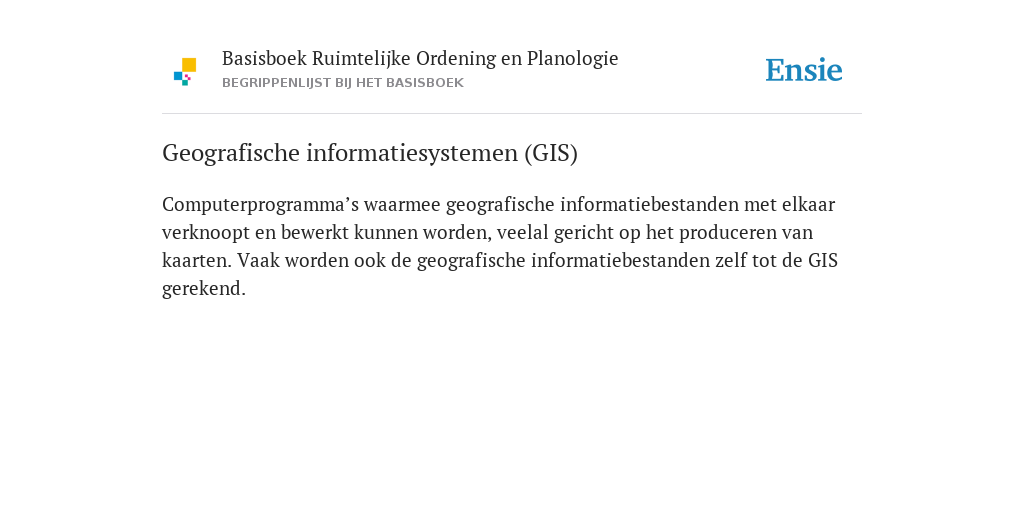Click the (GIS) abbreviation in the heading
Screen dimensions: 1024x512
551,153
